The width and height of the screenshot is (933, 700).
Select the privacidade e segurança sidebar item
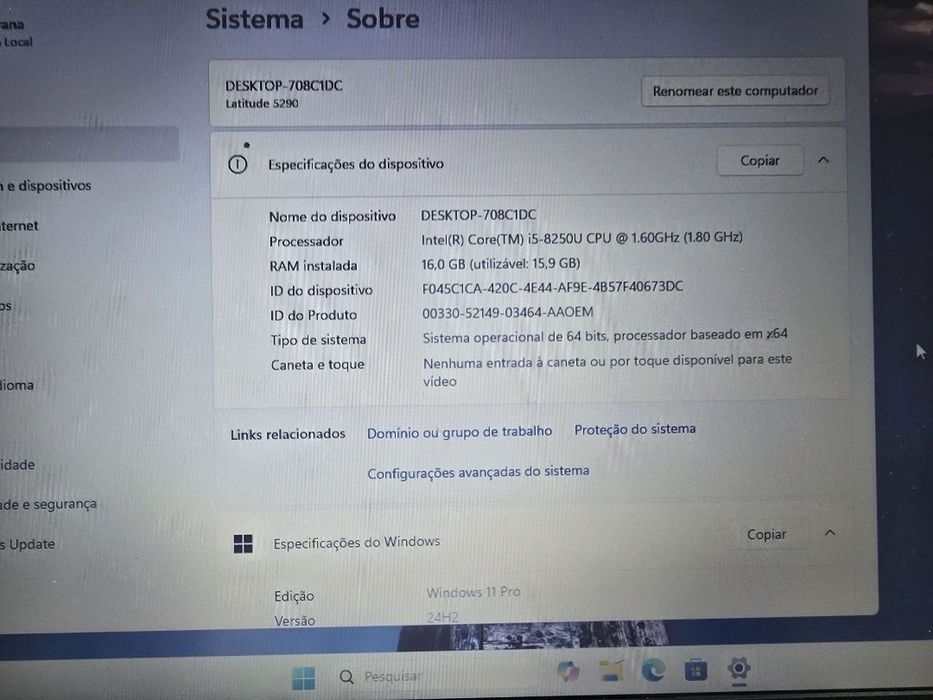coord(48,504)
